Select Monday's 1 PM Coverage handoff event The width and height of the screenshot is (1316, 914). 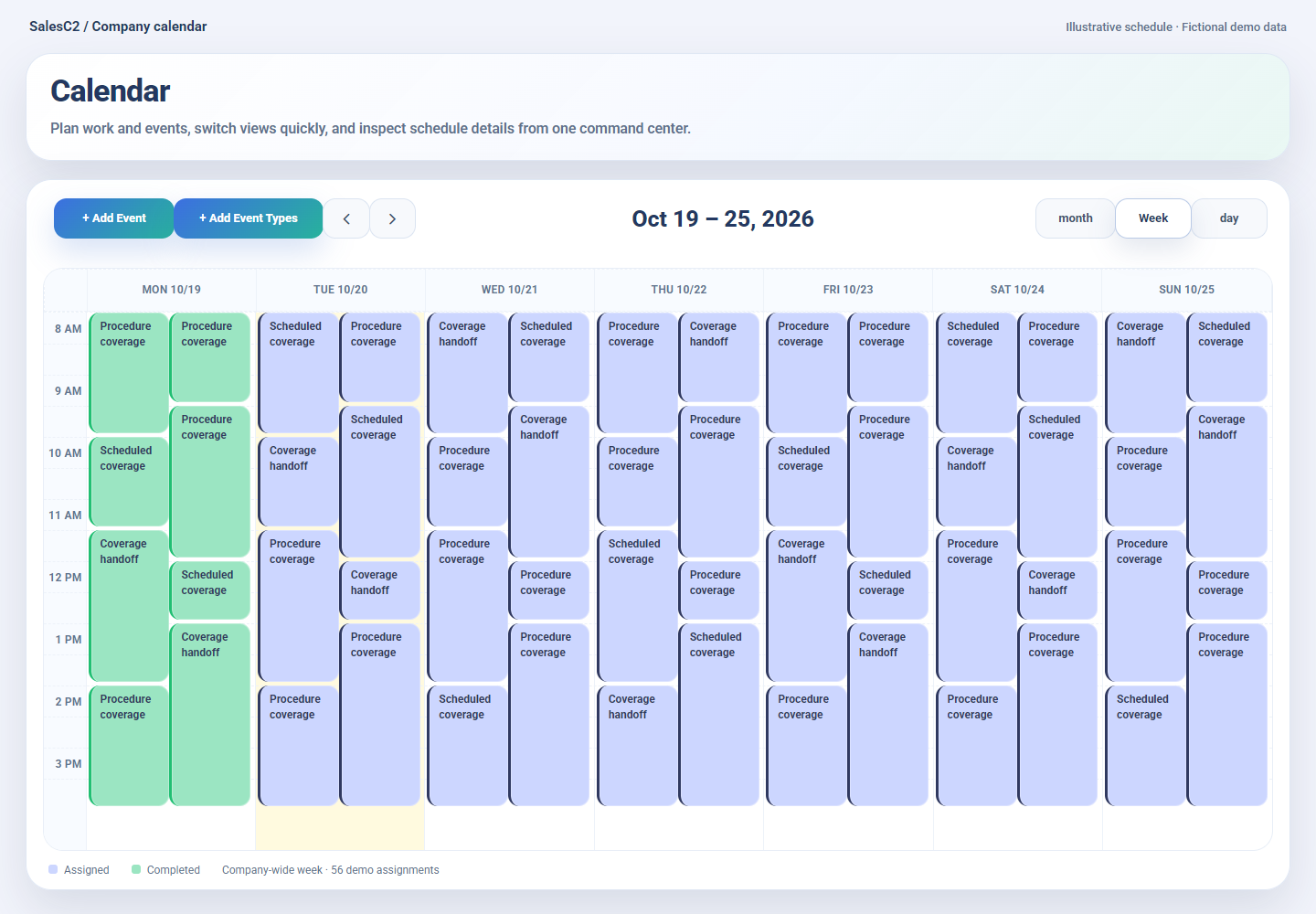(x=210, y=715)
